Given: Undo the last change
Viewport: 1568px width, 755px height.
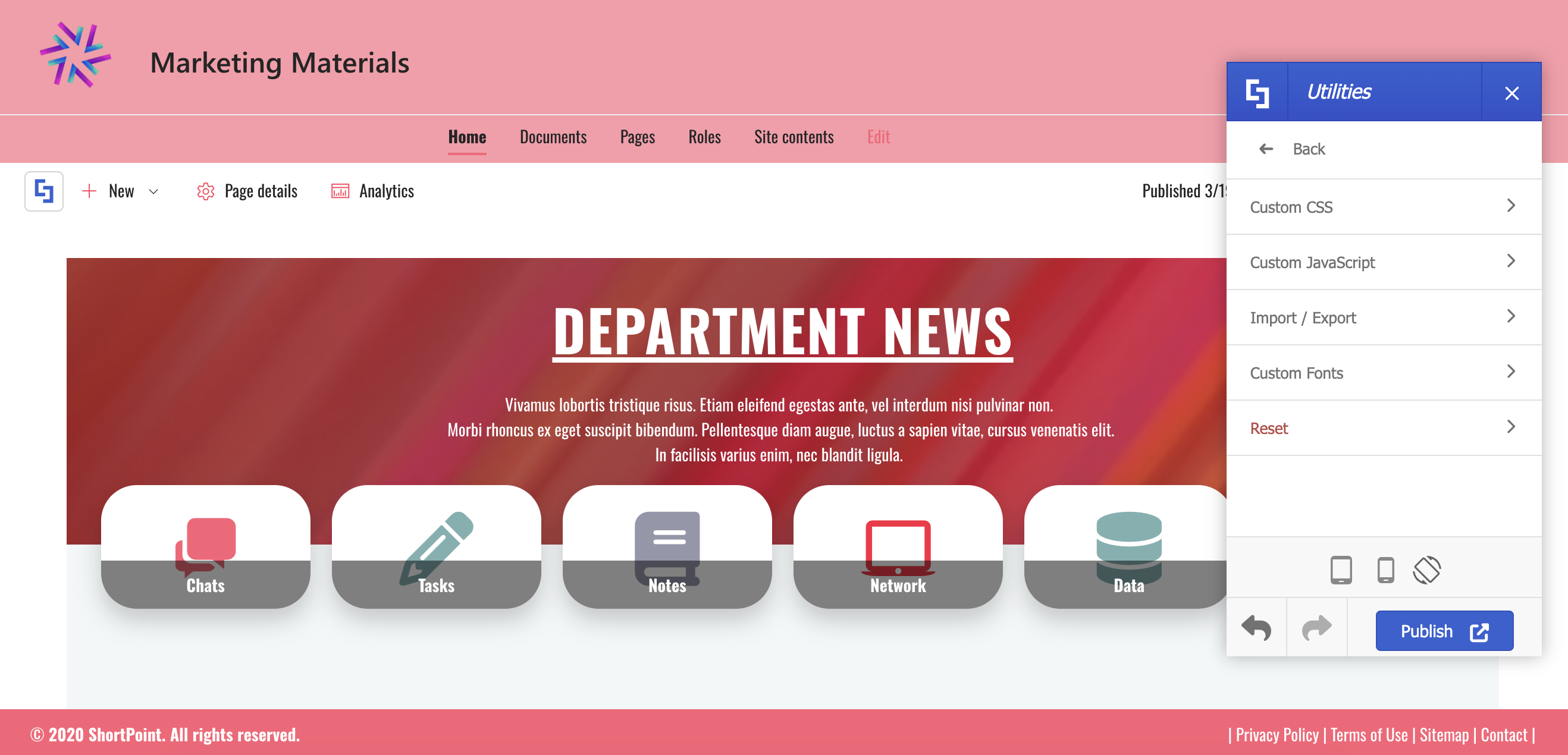Looking at the screenshot, I should click(x=1256, y=628).
